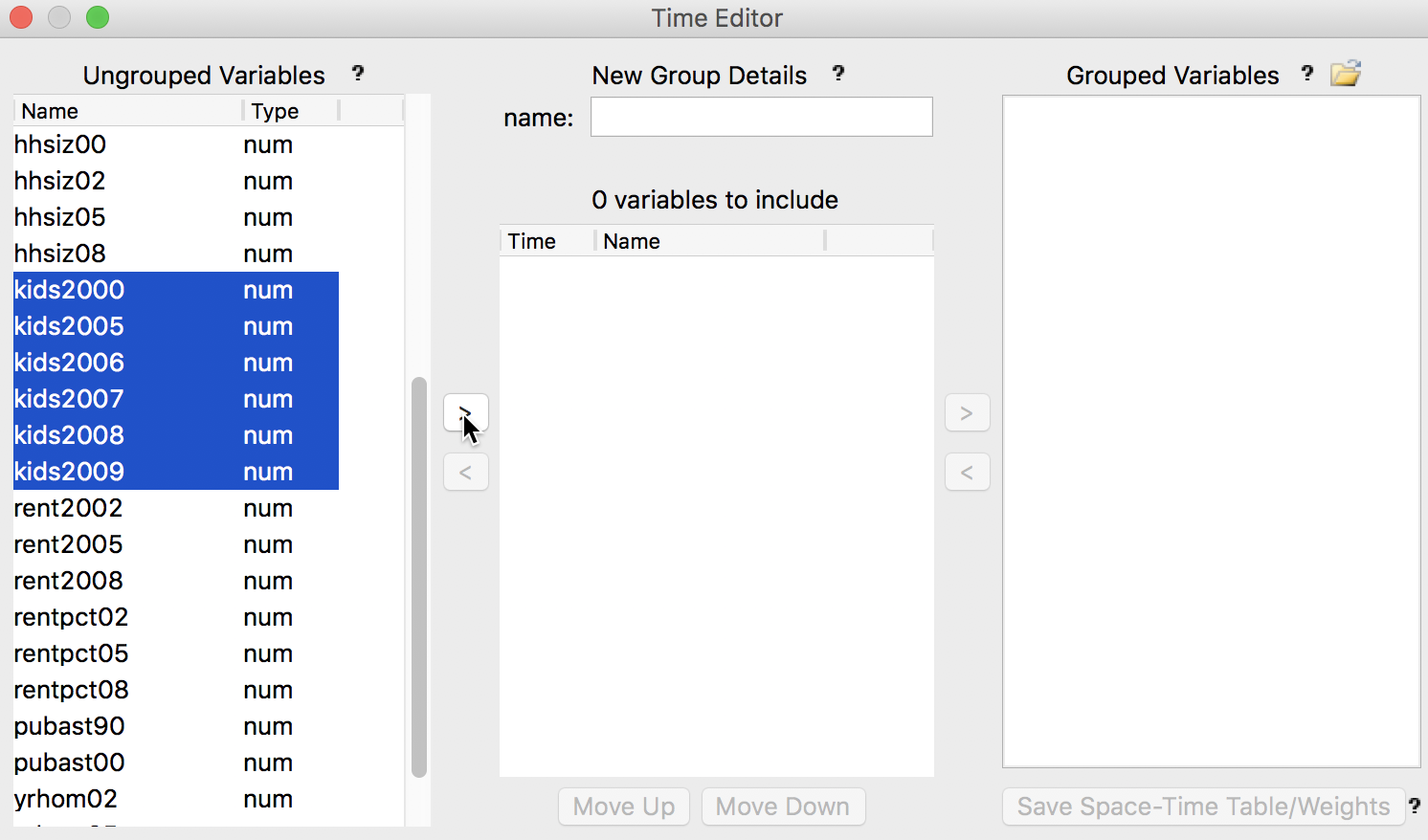Select the kids2007 variable row
The width and height of the screenshot is (1428, 840).
(x=176, y=399)
